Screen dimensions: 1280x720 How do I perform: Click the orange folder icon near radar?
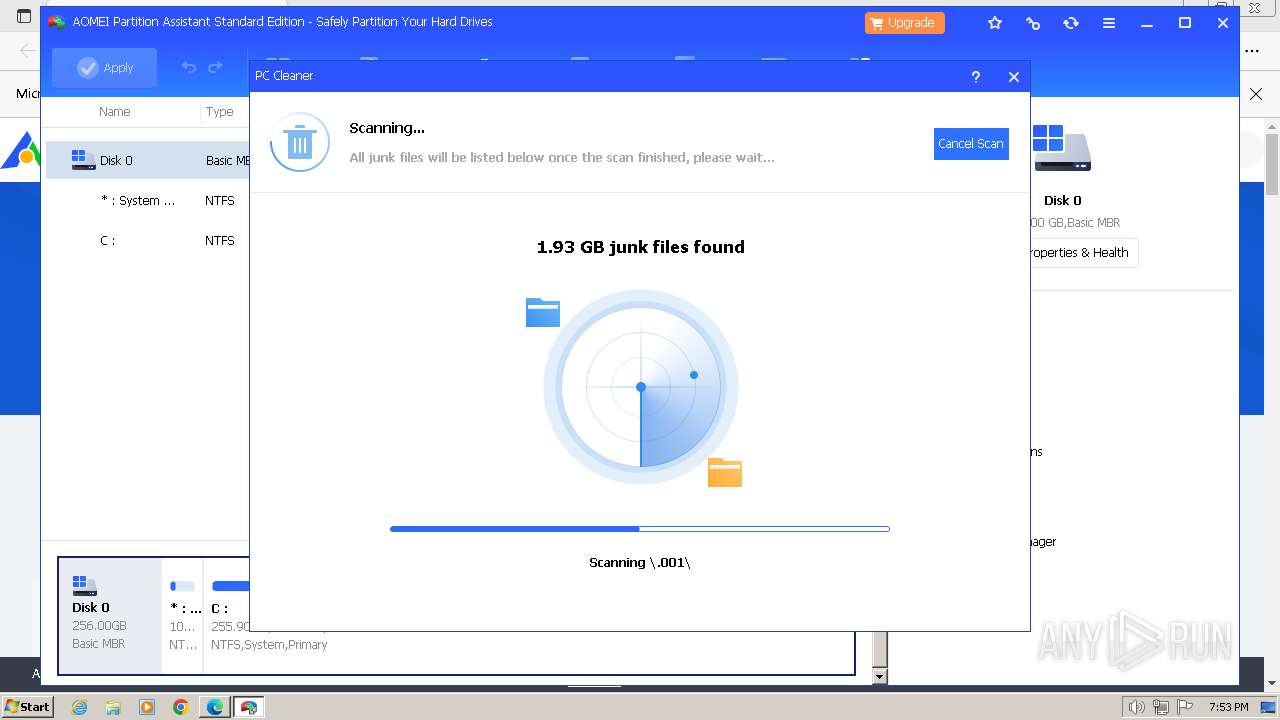(725, 472)
